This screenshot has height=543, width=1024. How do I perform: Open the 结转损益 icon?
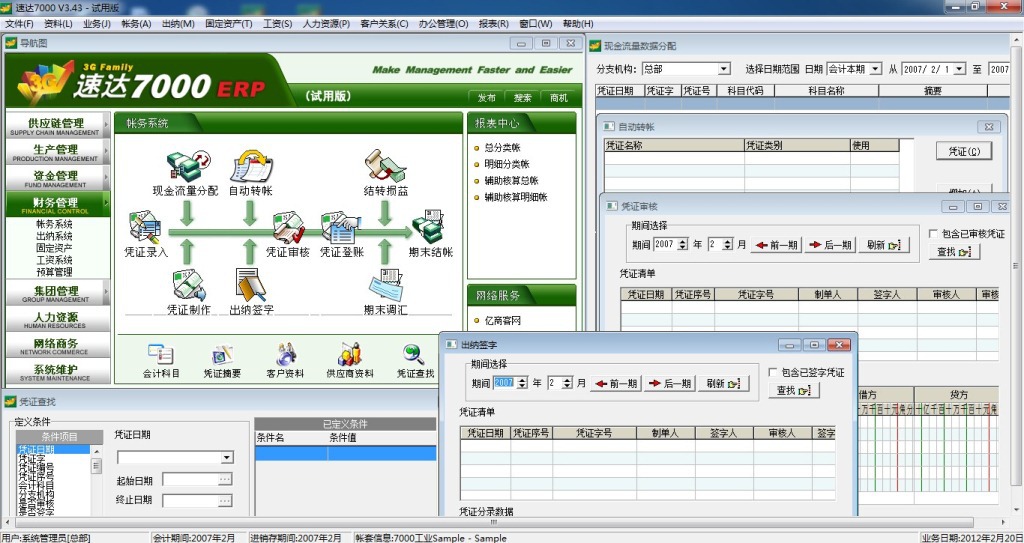385,167
